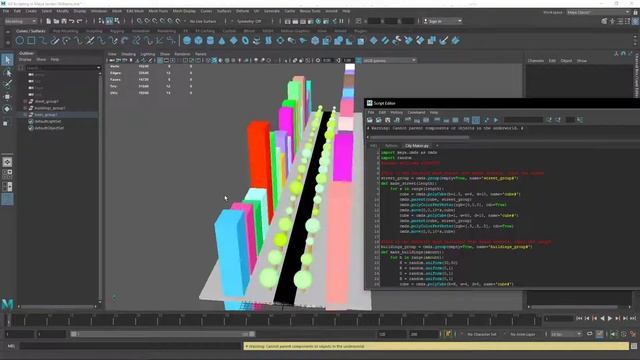Open the Mesh Tools menu
Image resolution: width=640 pixels, height=360 pixels.
tap(158, 11)
